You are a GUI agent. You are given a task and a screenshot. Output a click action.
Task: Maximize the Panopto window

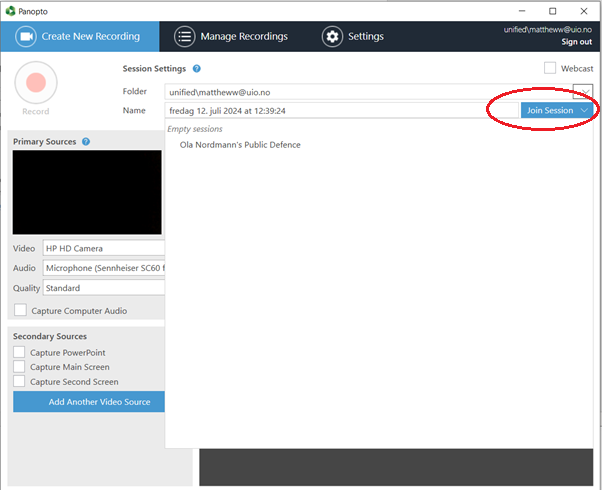(552, 11)
